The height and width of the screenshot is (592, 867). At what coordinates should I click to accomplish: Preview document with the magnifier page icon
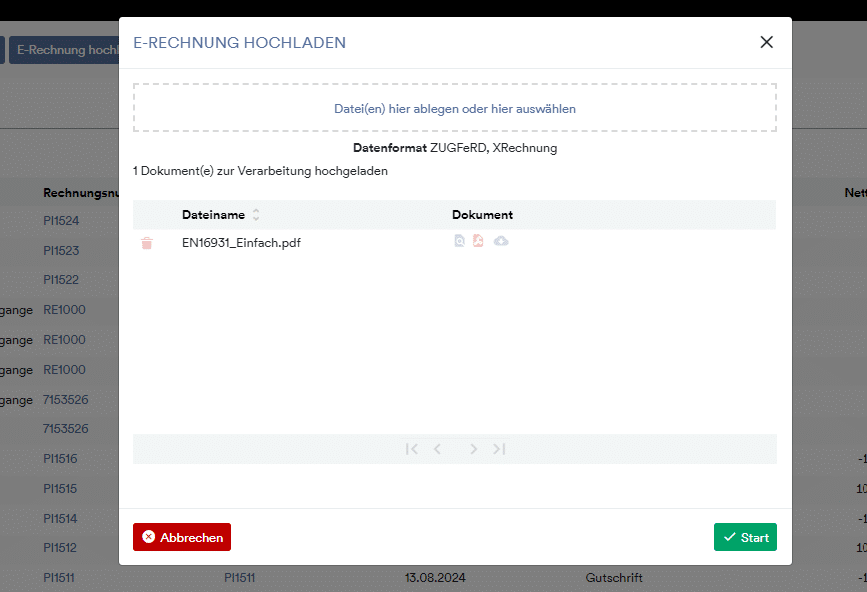coord(459,240)
